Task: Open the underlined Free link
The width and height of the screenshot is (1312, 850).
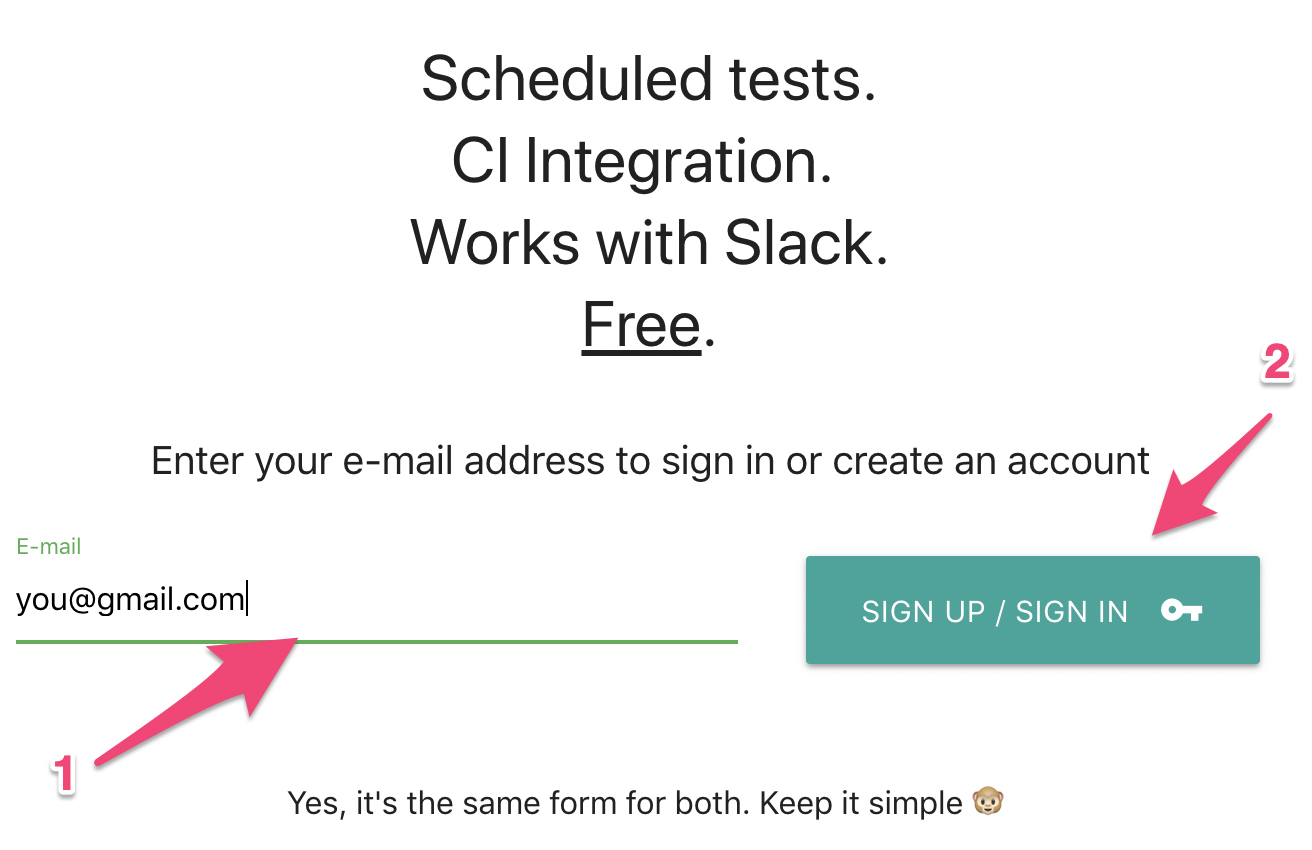Action: tap(641, 325)
